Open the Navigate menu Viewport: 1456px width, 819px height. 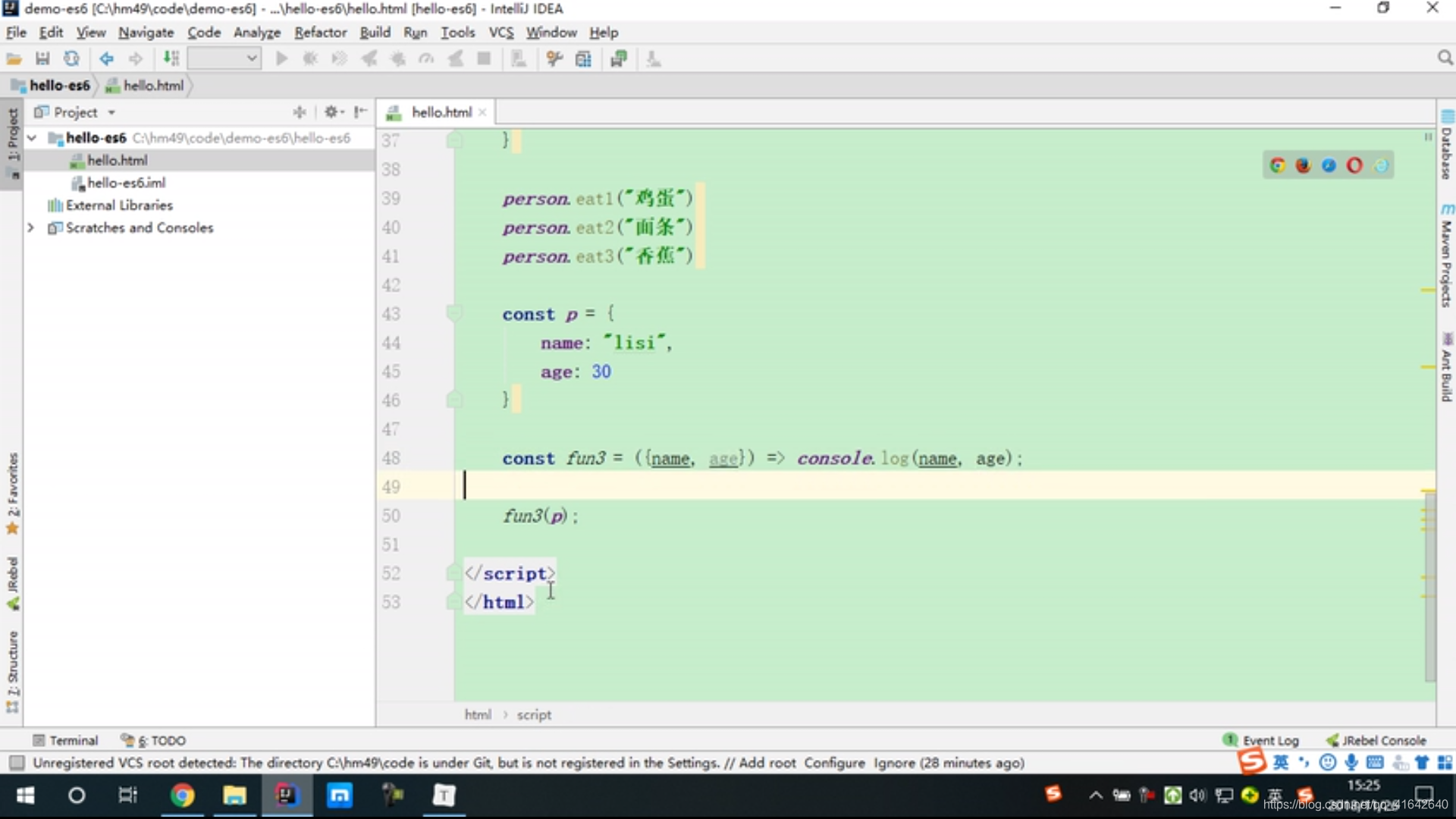tap(146, 33)
